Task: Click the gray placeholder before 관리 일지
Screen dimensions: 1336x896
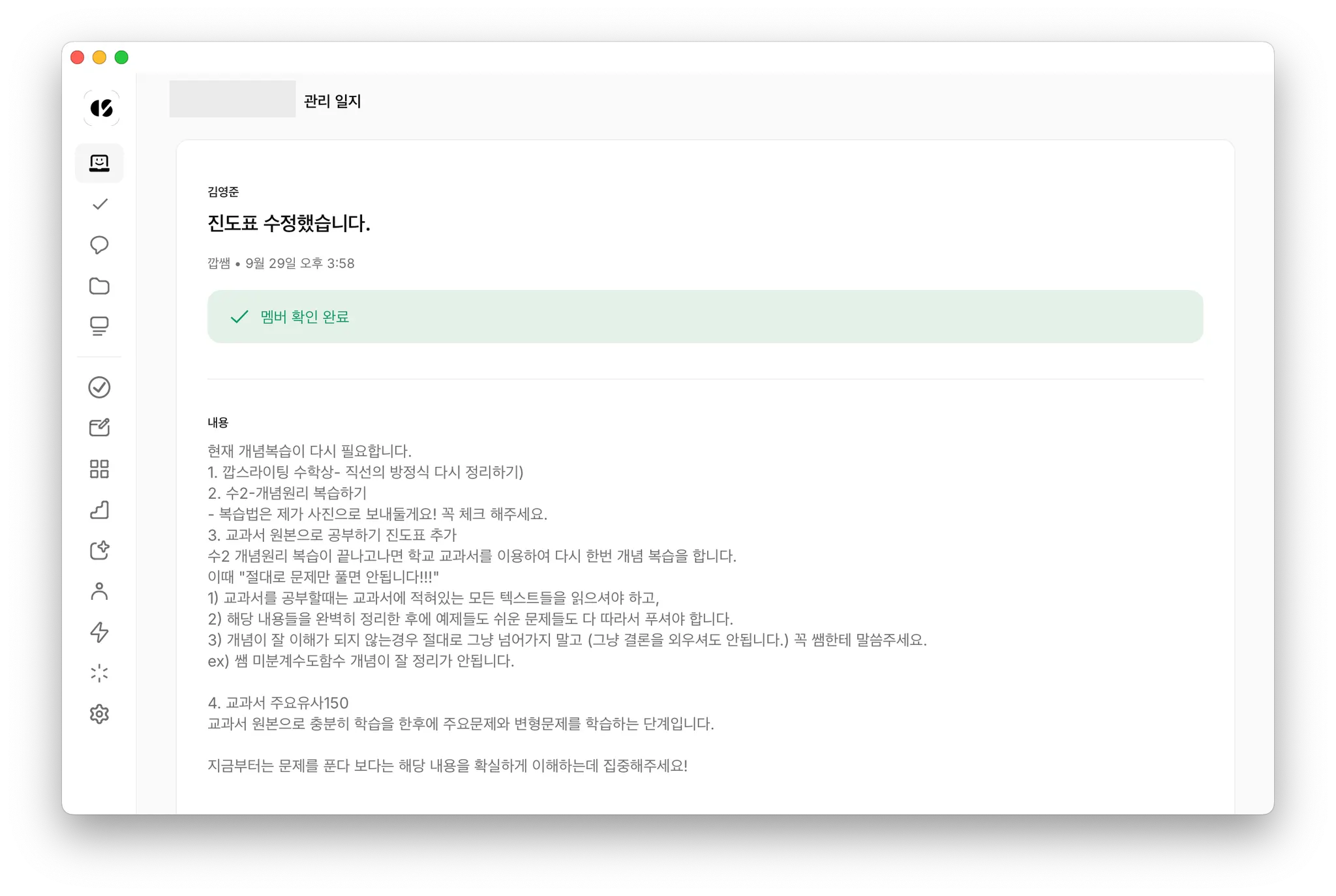Action: [x=232, y=99]
